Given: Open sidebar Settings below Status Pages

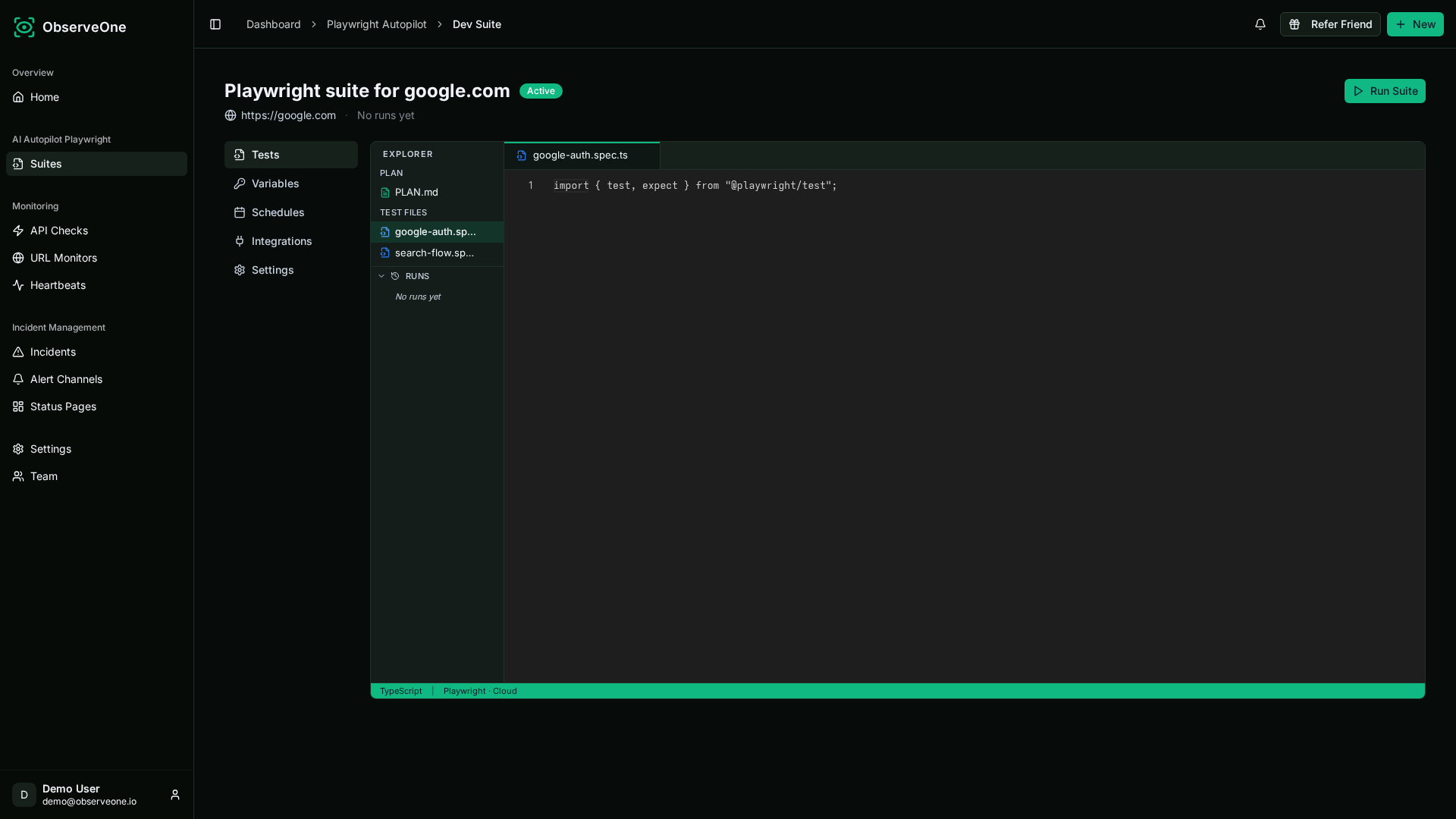Looking at the screenshot, I should 96,449.
